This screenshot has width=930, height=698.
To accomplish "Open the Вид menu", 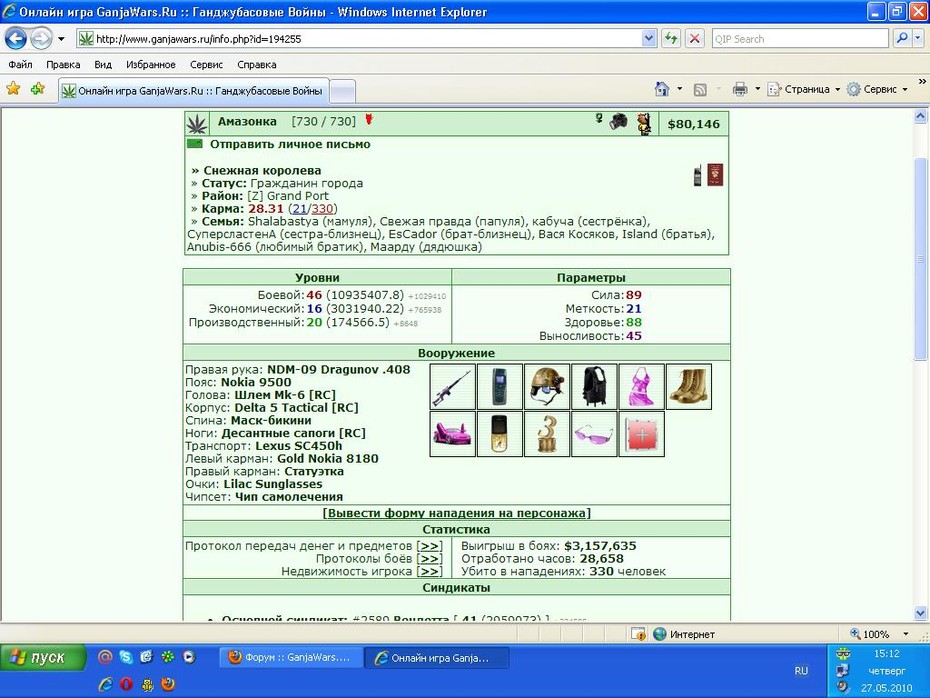I will pyautogui.click(x=103, y=65).
